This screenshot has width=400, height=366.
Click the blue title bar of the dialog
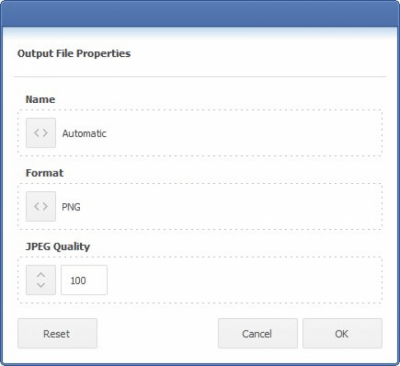pyautogui.click(x=200, y=14)
